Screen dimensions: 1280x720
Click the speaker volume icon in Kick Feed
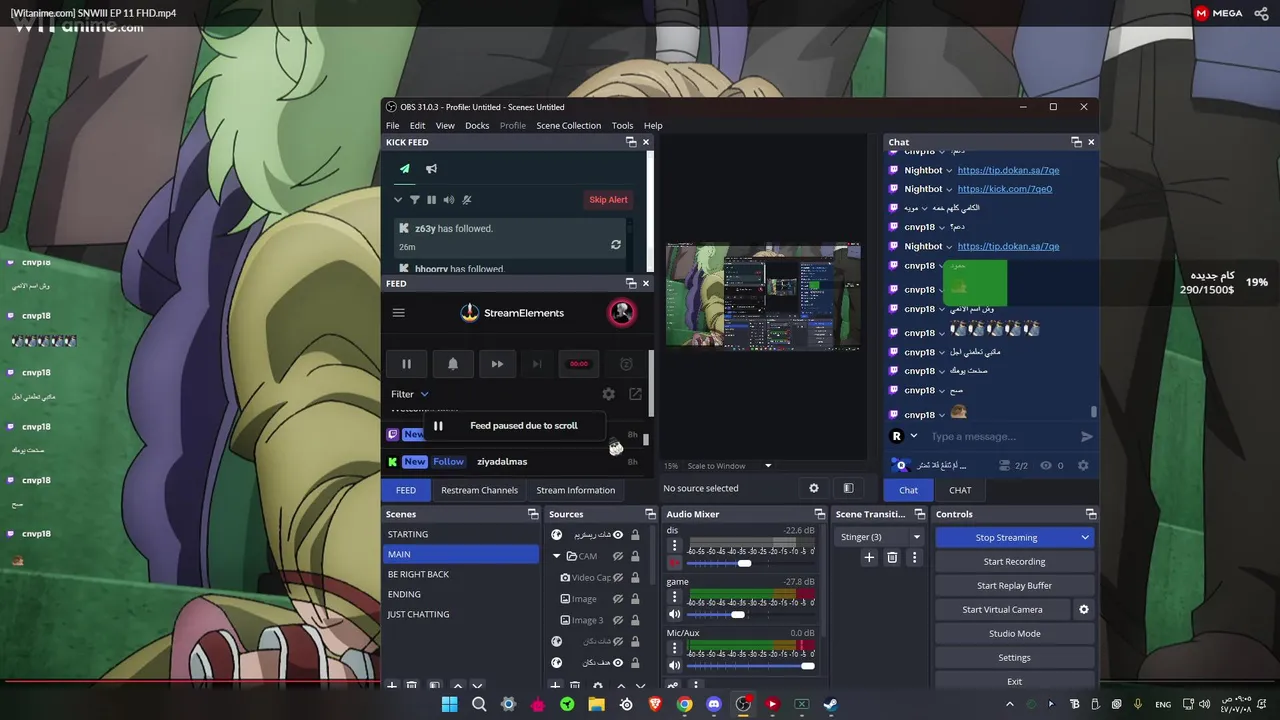tap(449, 200)
